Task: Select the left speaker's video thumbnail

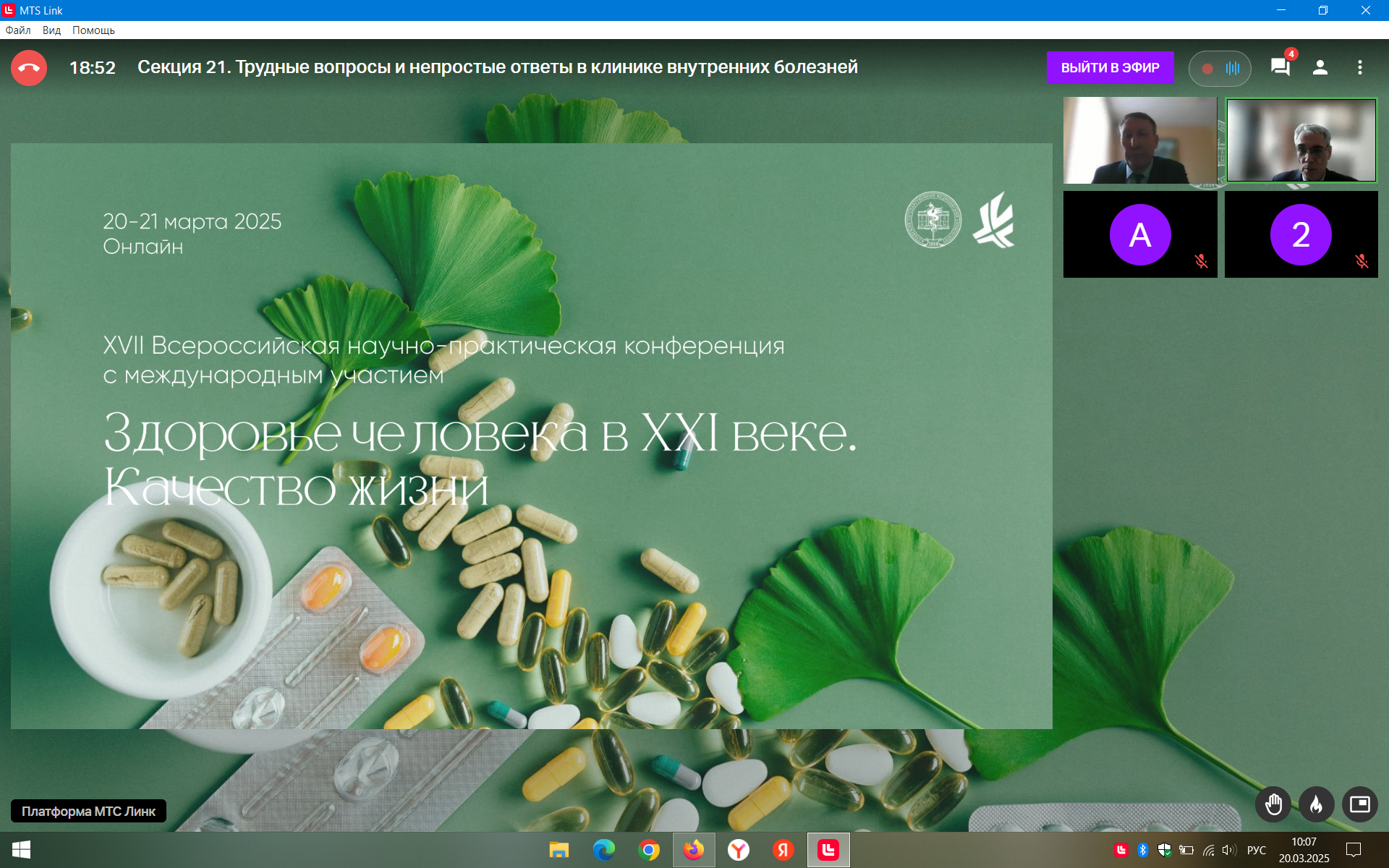Action: pyautogui.click(x=1140, y=140)
